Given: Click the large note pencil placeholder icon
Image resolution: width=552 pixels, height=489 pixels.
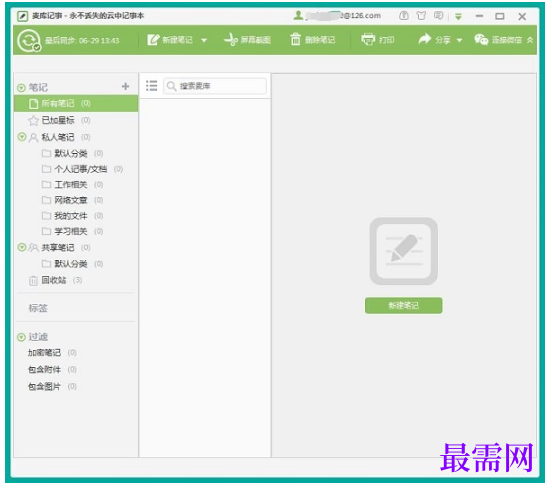Looking at the screenshot, I should (x=403, y=251).
